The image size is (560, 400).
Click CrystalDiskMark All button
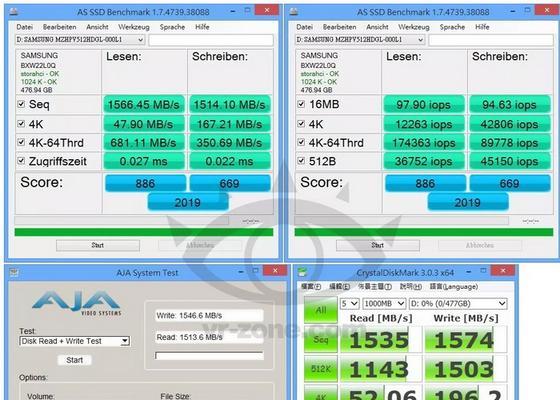pyautogui.click(x=320, y=310)
